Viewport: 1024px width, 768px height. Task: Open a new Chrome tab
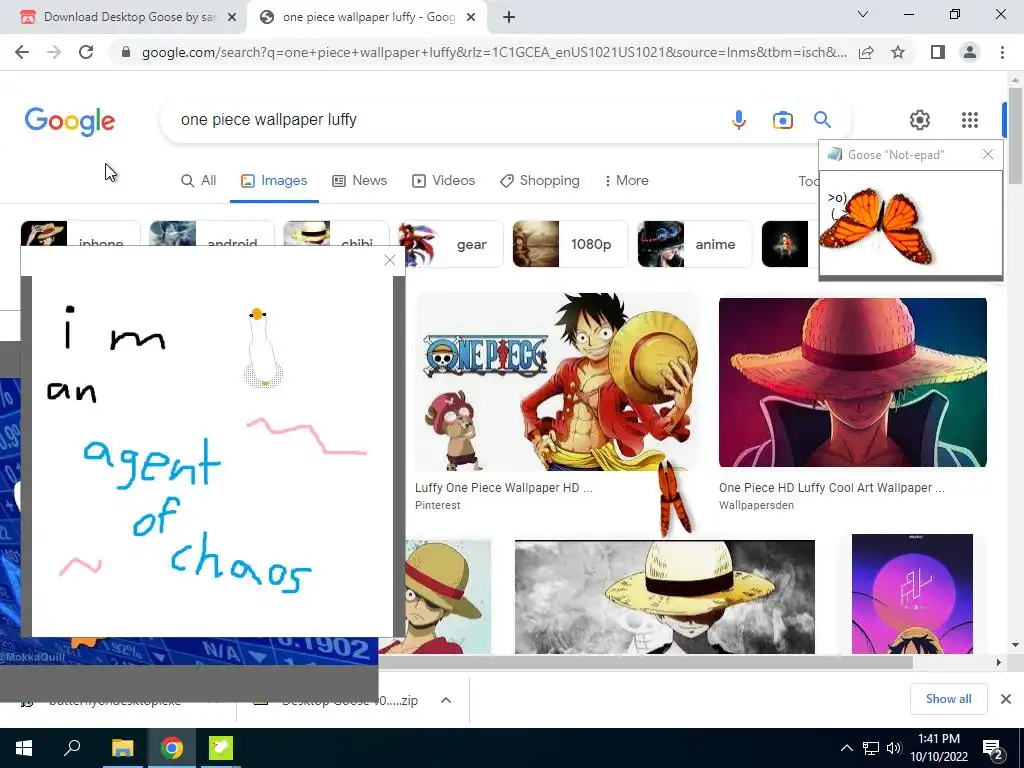point(509,17)
